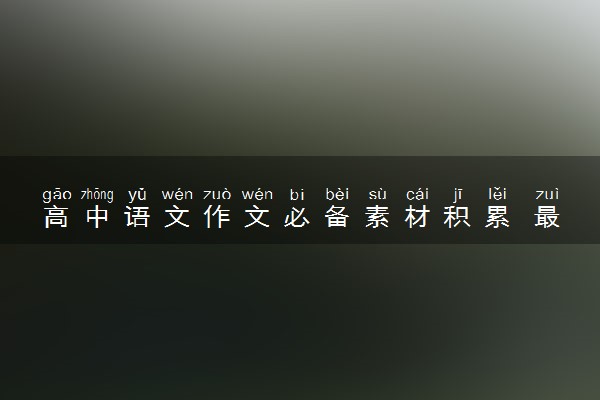The image size is (600, 400).
Task: Click the pinyin label cái
Action: tap(417, 194)
